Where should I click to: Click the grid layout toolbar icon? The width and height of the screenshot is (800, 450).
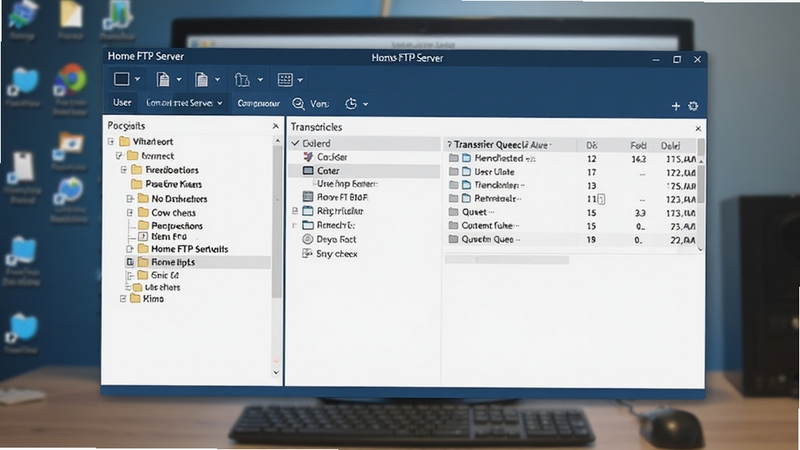point(285,80)
